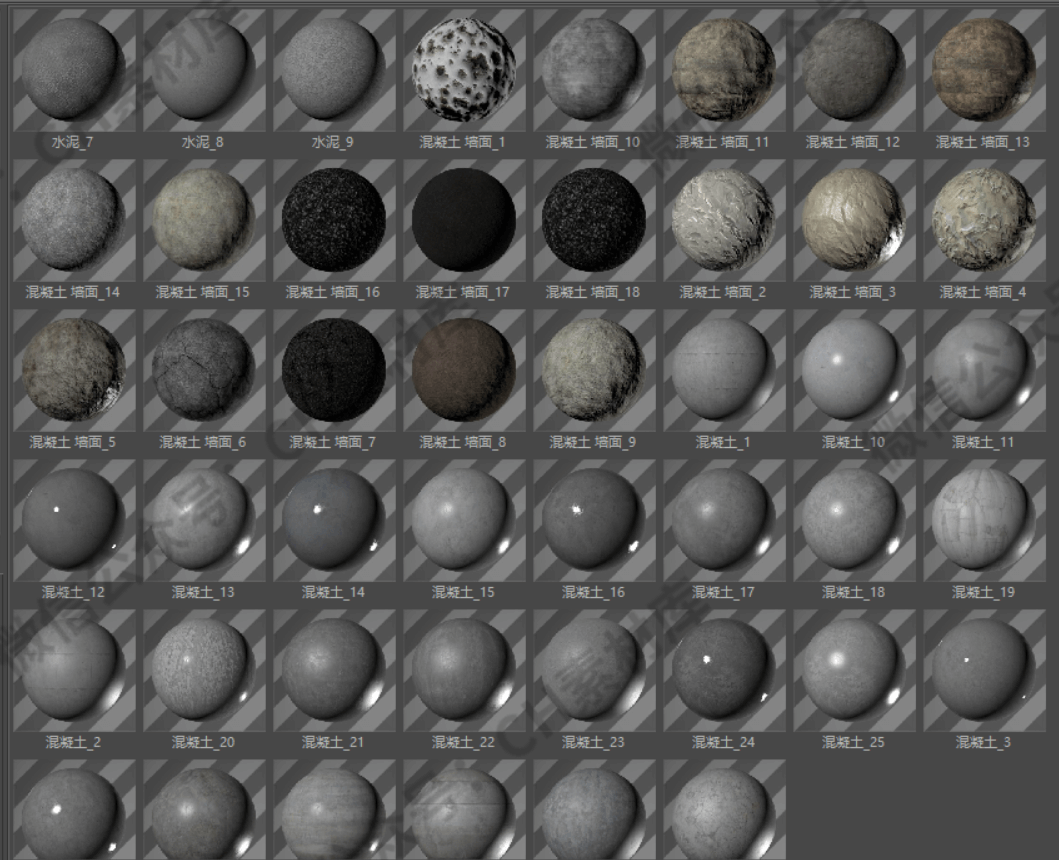Image resolution: width=1059 pixels, height=860 pixels.
Task: Choose the 水泥_9 material preview
Action: pyautogui.click(x=334, y=69)
